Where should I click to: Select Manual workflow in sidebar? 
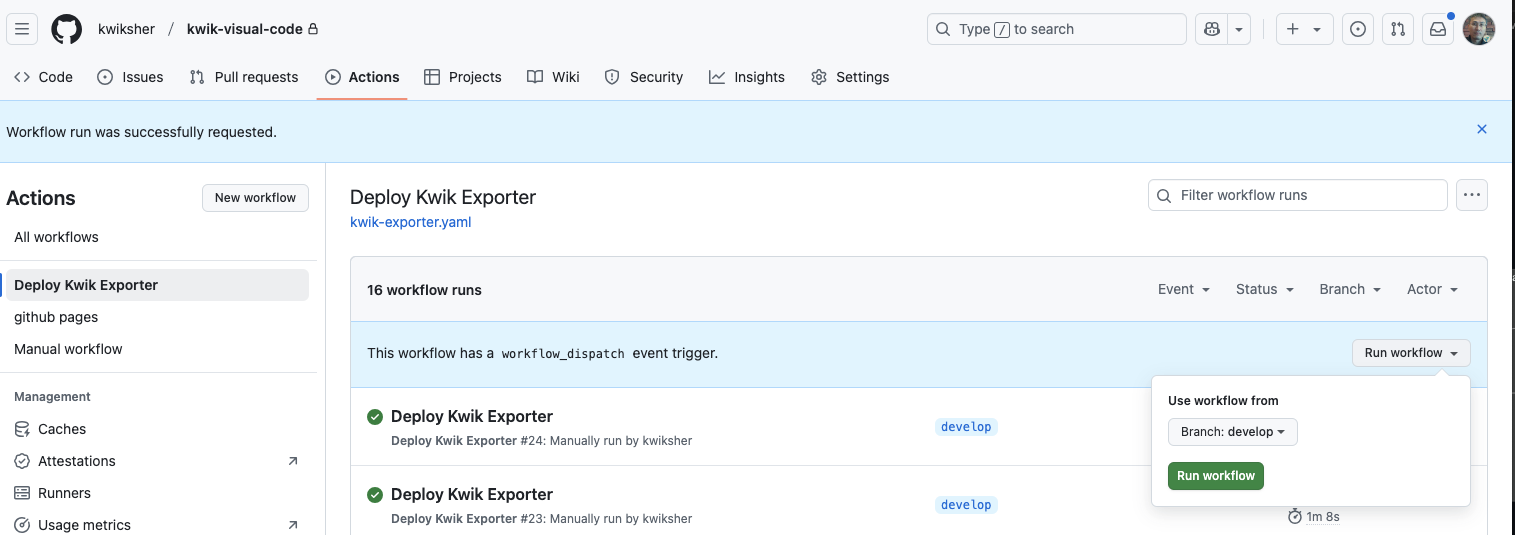(157, 349)
